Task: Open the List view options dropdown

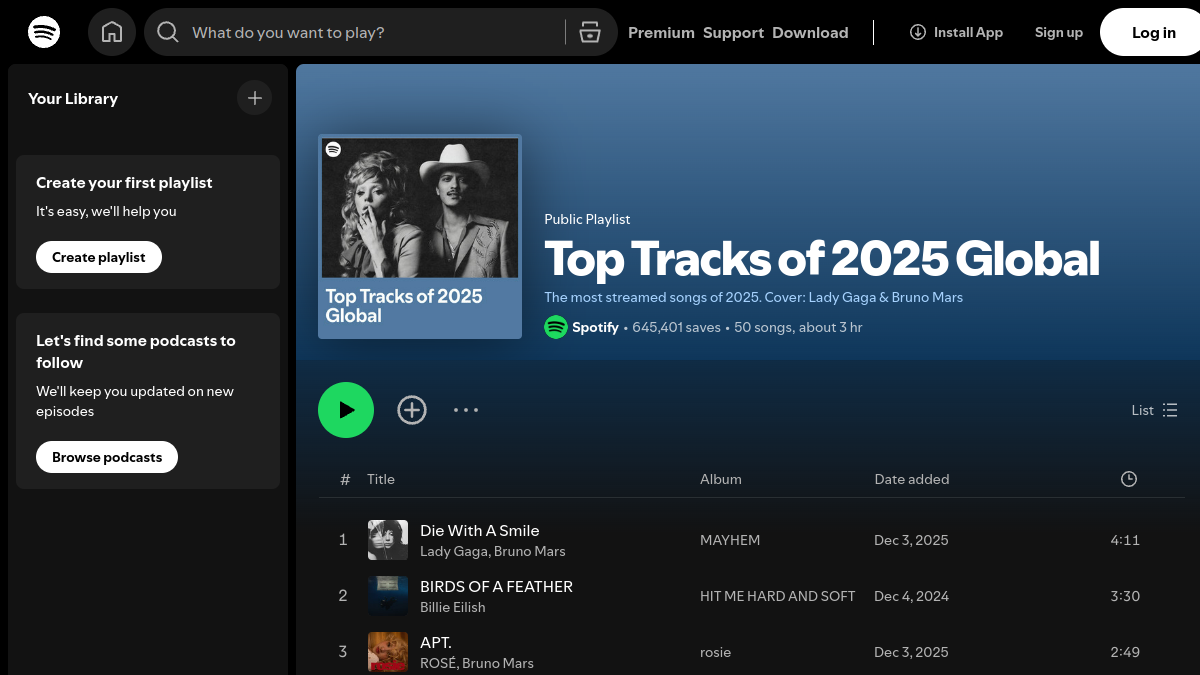Action: [1154, 410]
